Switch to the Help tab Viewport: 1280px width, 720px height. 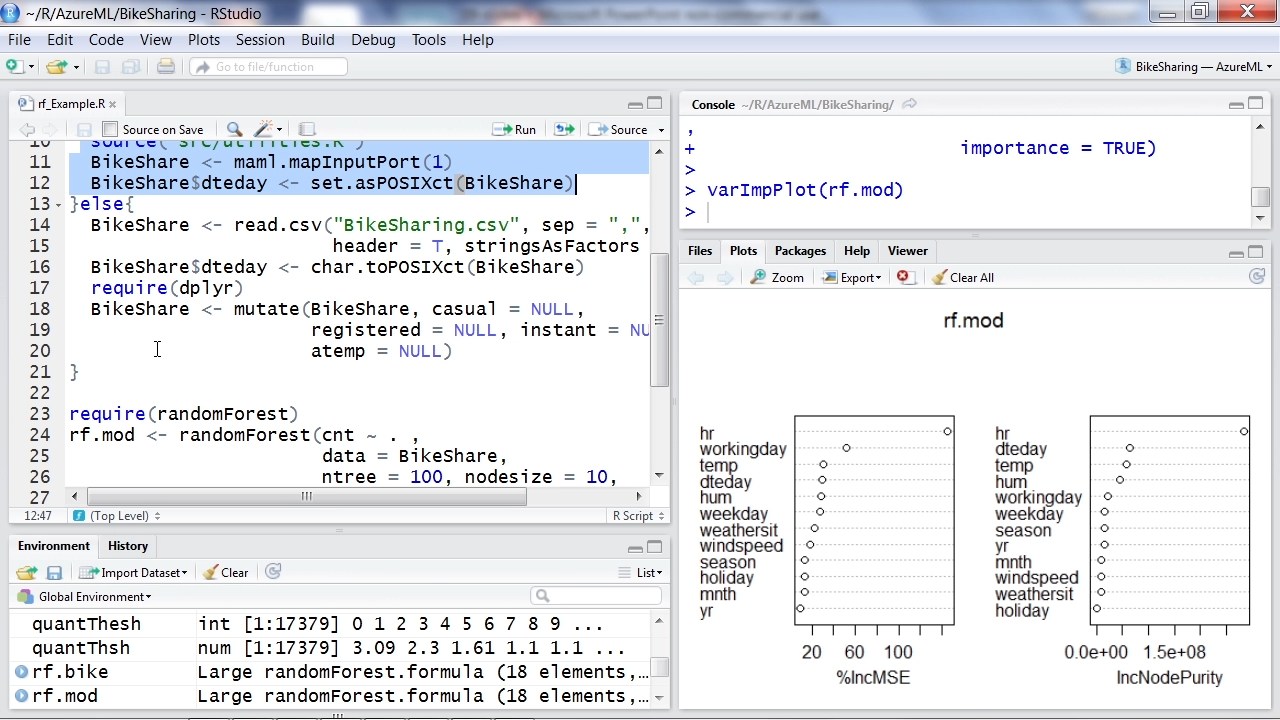[857, 251]
